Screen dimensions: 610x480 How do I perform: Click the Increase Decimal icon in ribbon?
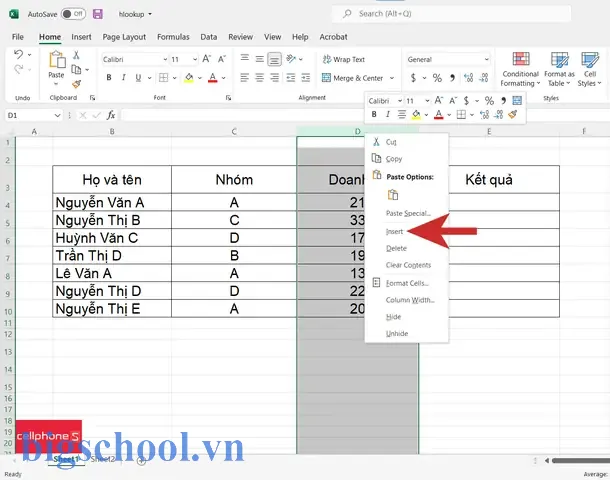pyautogui.click(x=468, y=78)
